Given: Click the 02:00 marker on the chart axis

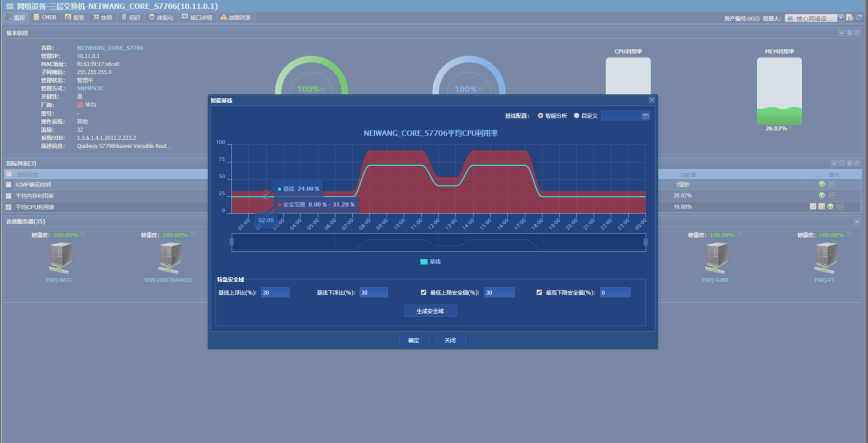Looking at the screenshot, I should pyautogui.click(x=266, y=220).
